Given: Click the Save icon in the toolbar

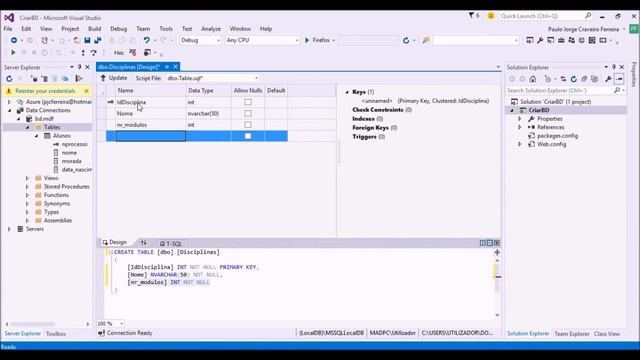Looking at the screenshot, I should point(87,40).
